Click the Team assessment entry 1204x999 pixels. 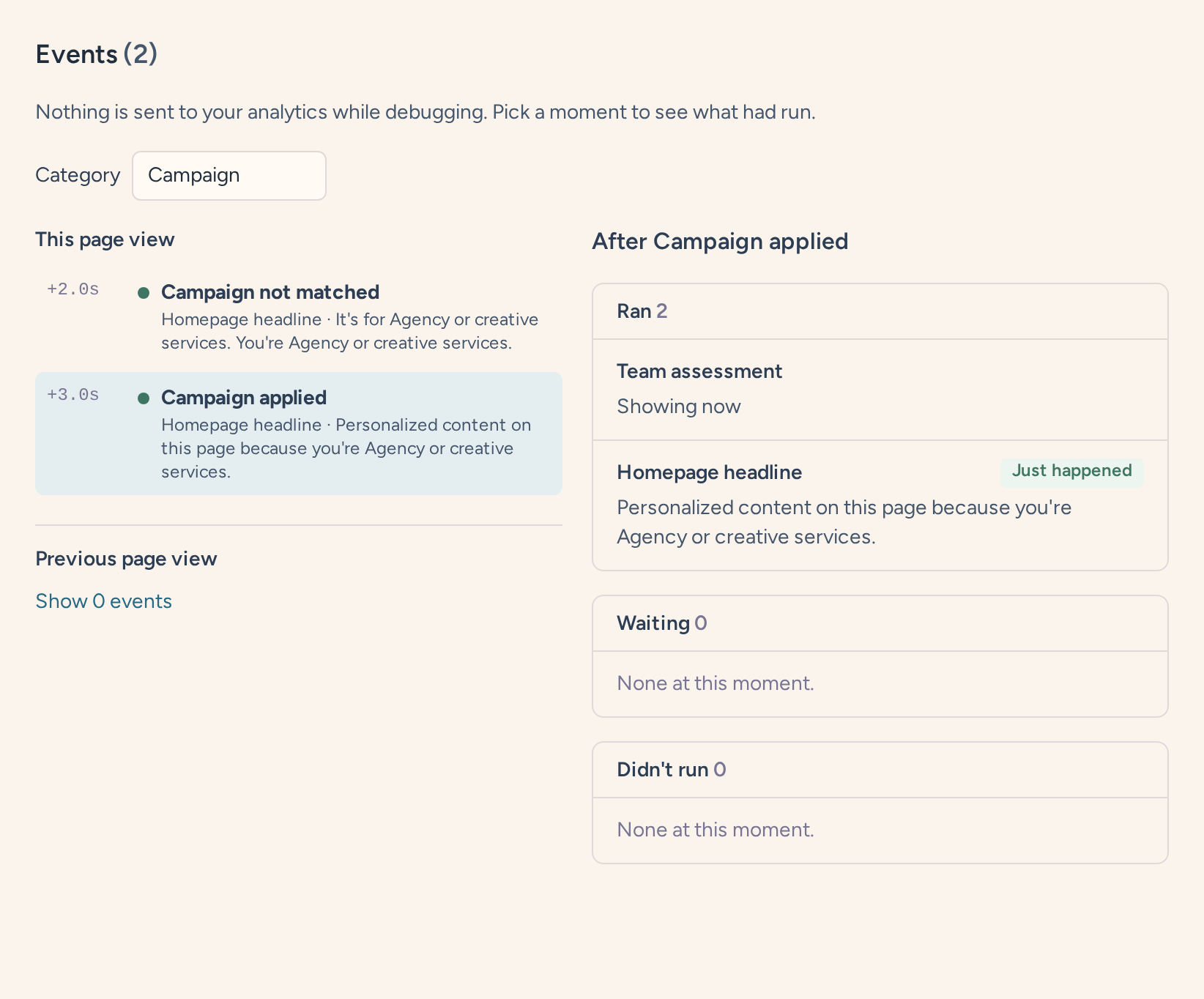click(880, 390)
